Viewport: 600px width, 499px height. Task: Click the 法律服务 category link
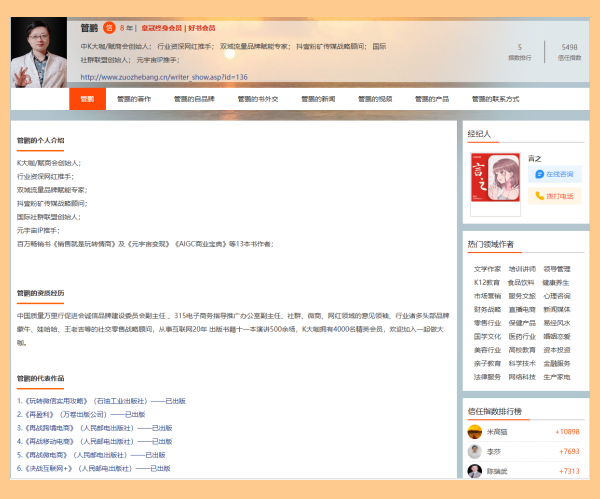(487, 377)
